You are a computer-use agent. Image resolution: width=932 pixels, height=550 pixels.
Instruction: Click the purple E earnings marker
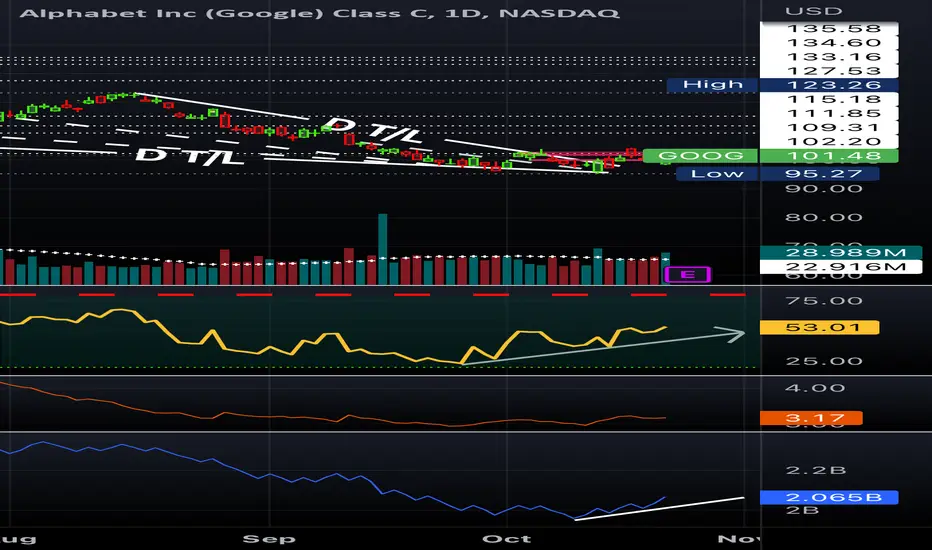[687, 275]
